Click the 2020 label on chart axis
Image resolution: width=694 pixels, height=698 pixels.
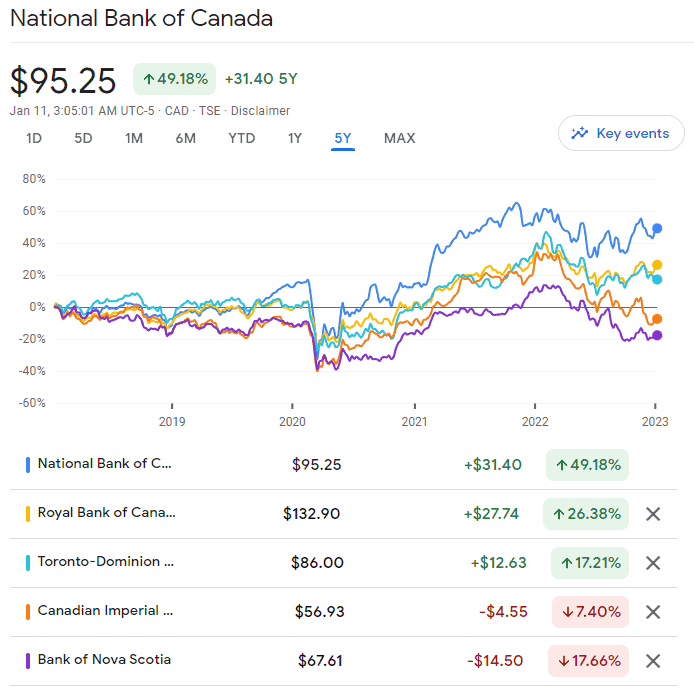(x=293, y=421)
